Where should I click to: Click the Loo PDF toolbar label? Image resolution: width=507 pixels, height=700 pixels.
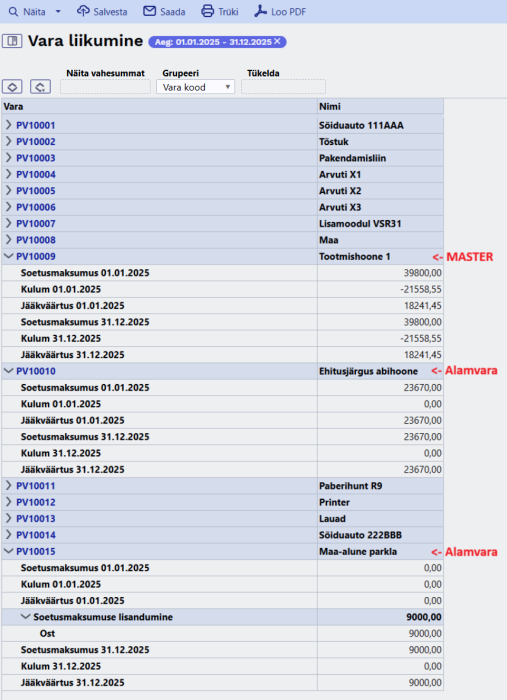(x=289, y=12)
